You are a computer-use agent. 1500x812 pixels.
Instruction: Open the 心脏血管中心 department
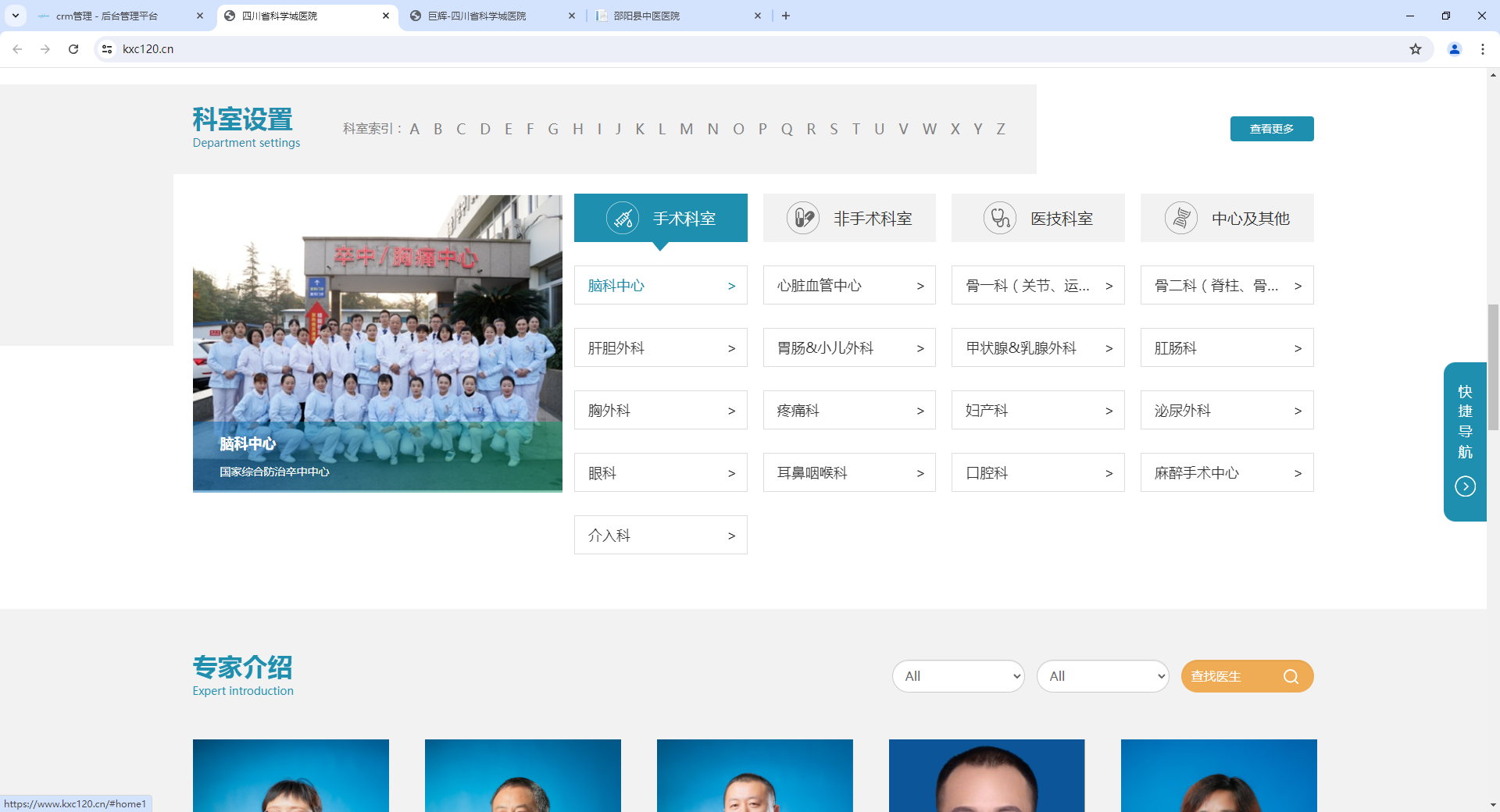tap(849, 285)
